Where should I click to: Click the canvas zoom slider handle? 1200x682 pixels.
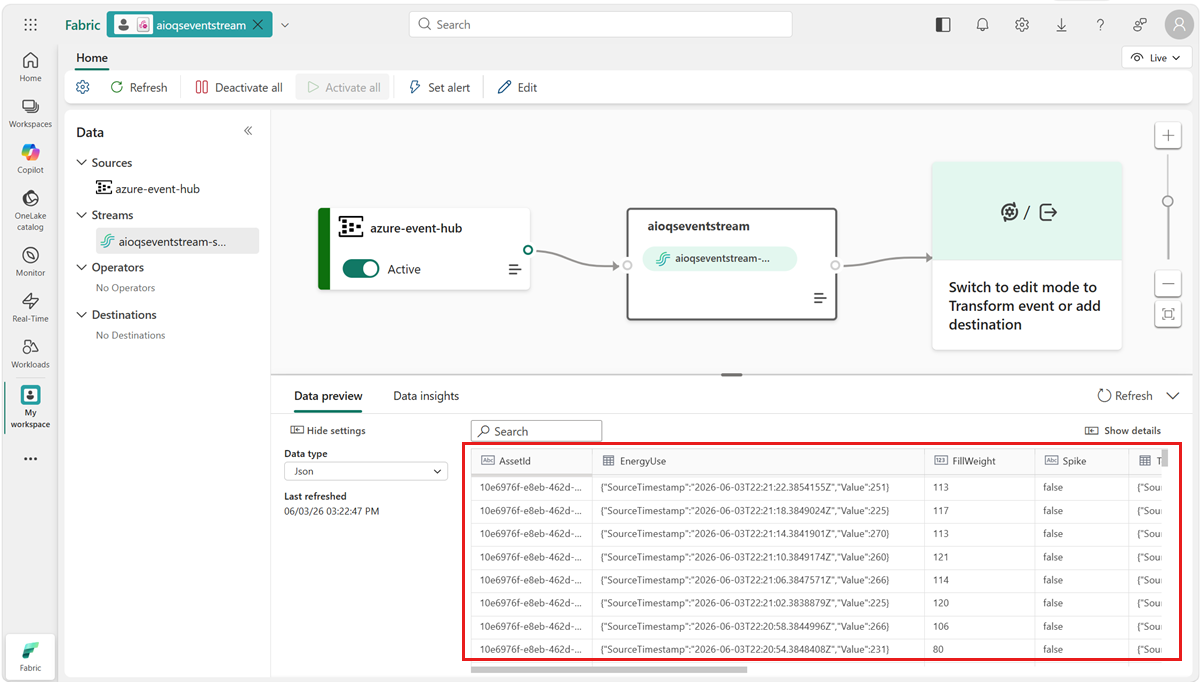(x=1168, y=201)
